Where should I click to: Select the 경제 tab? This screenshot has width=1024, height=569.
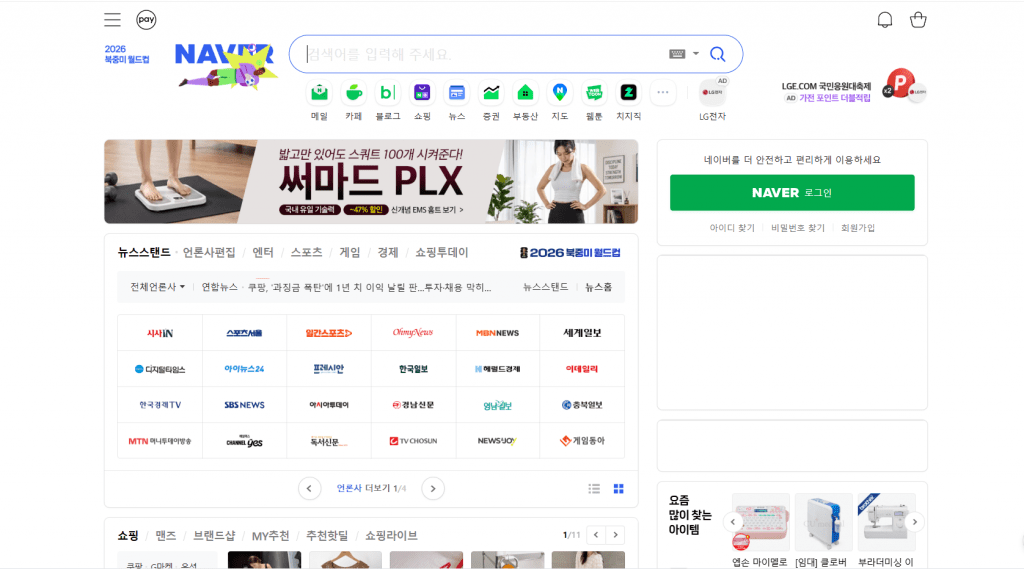[x=388, y=252]
